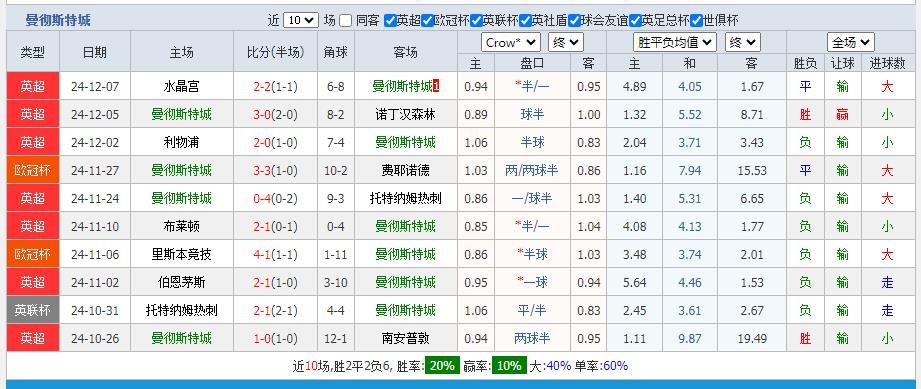Screen dimensions: 921x389
Task: Click the 大:40% summary value
Action: tap(550, 365)
